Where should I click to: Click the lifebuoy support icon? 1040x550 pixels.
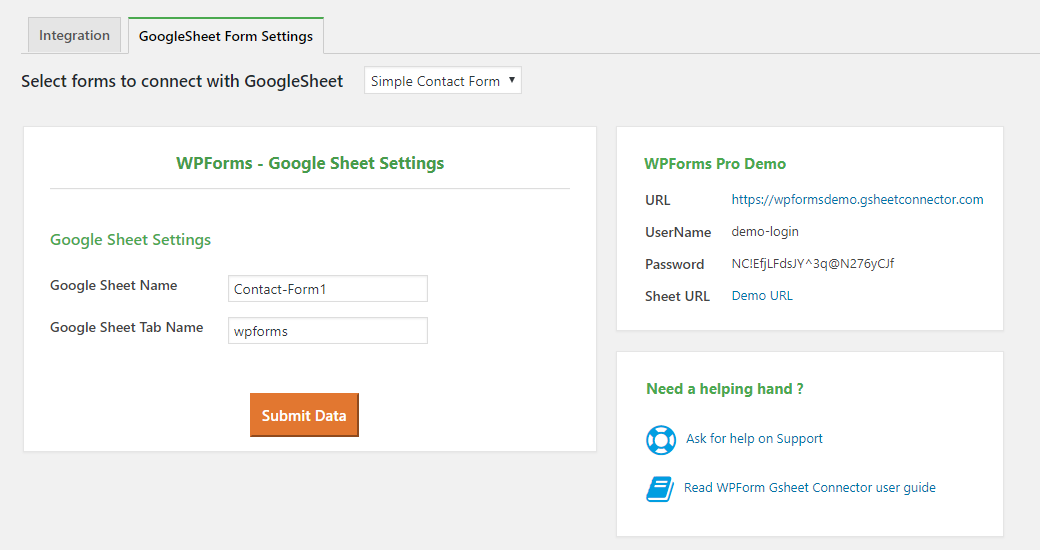[x=661, y=439]
